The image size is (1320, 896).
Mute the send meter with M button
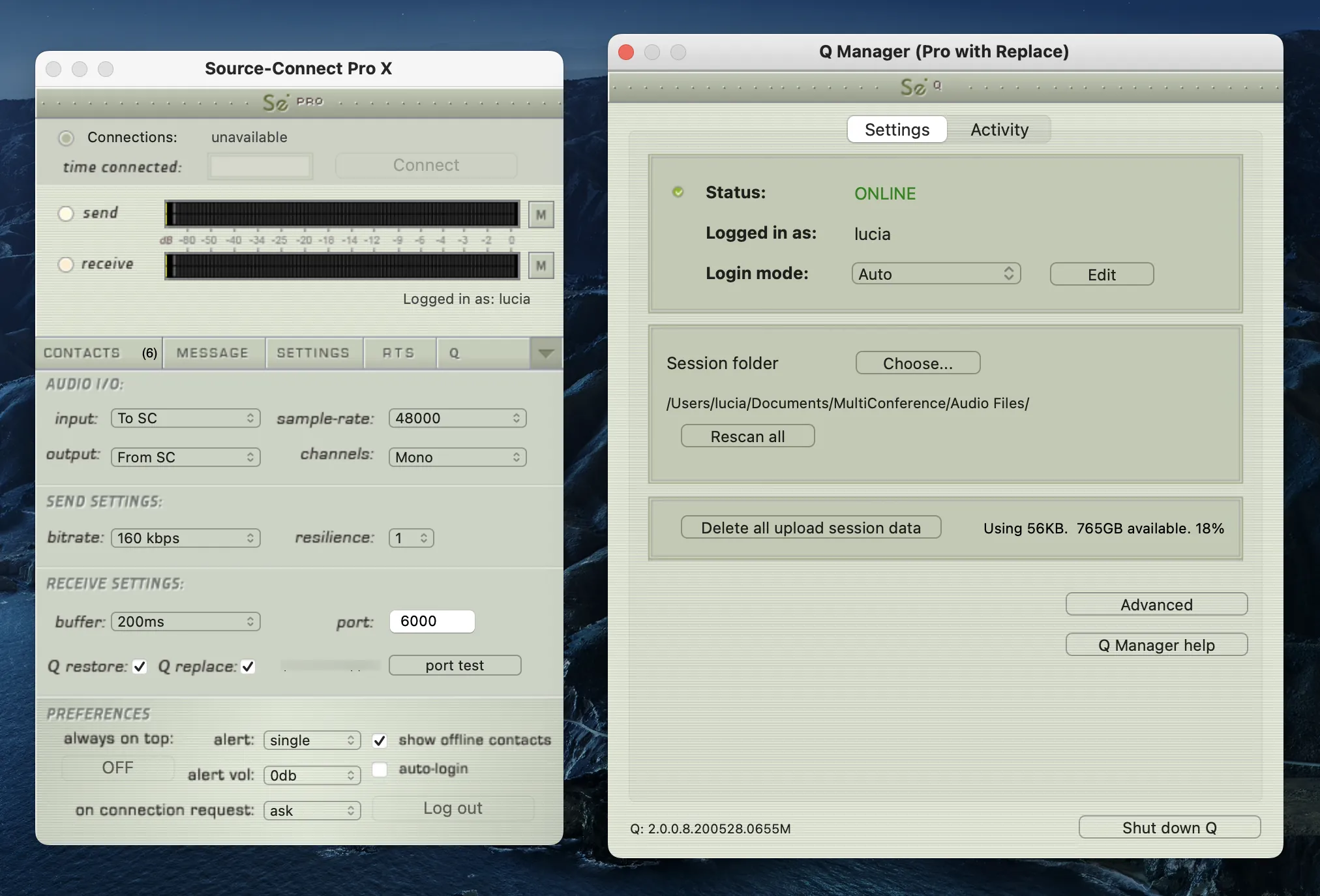[x=541, y=214]
